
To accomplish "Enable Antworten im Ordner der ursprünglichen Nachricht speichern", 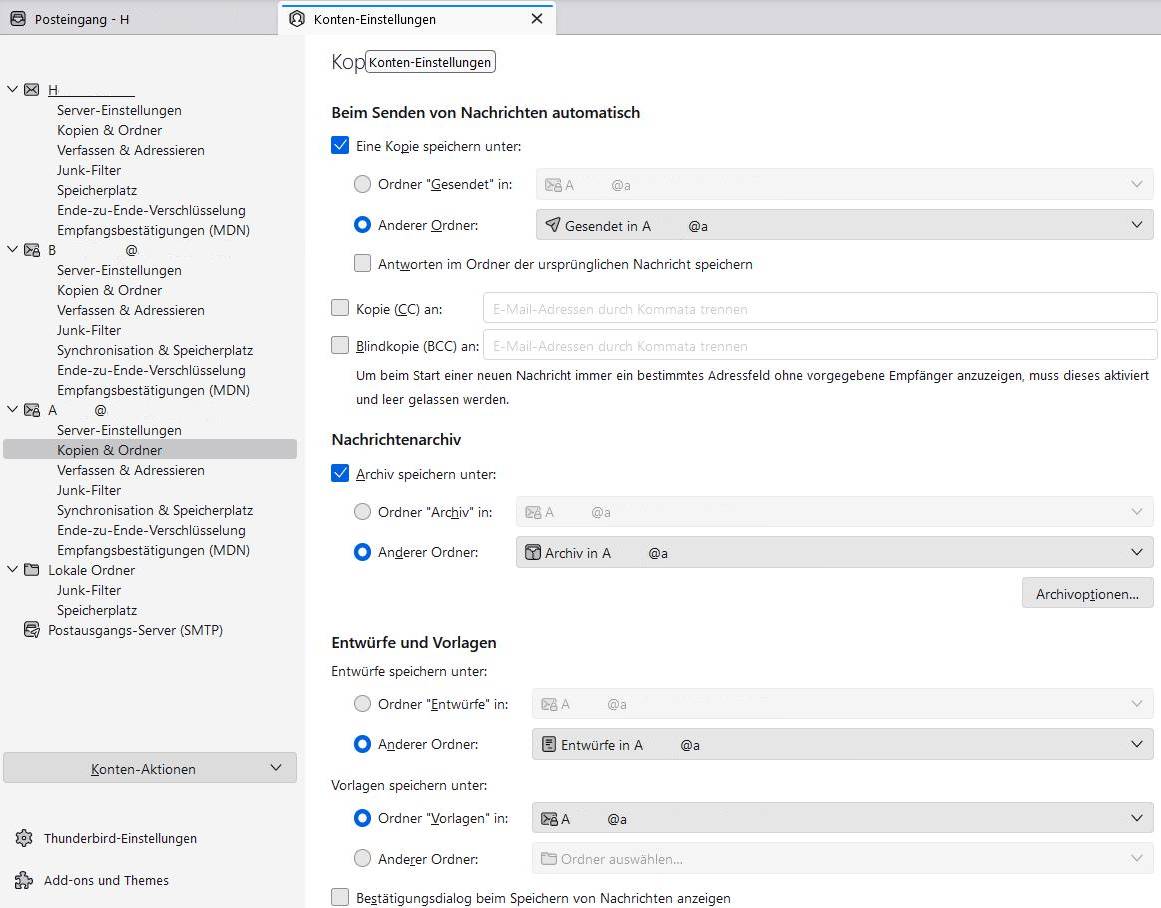I will pos(362,263).
